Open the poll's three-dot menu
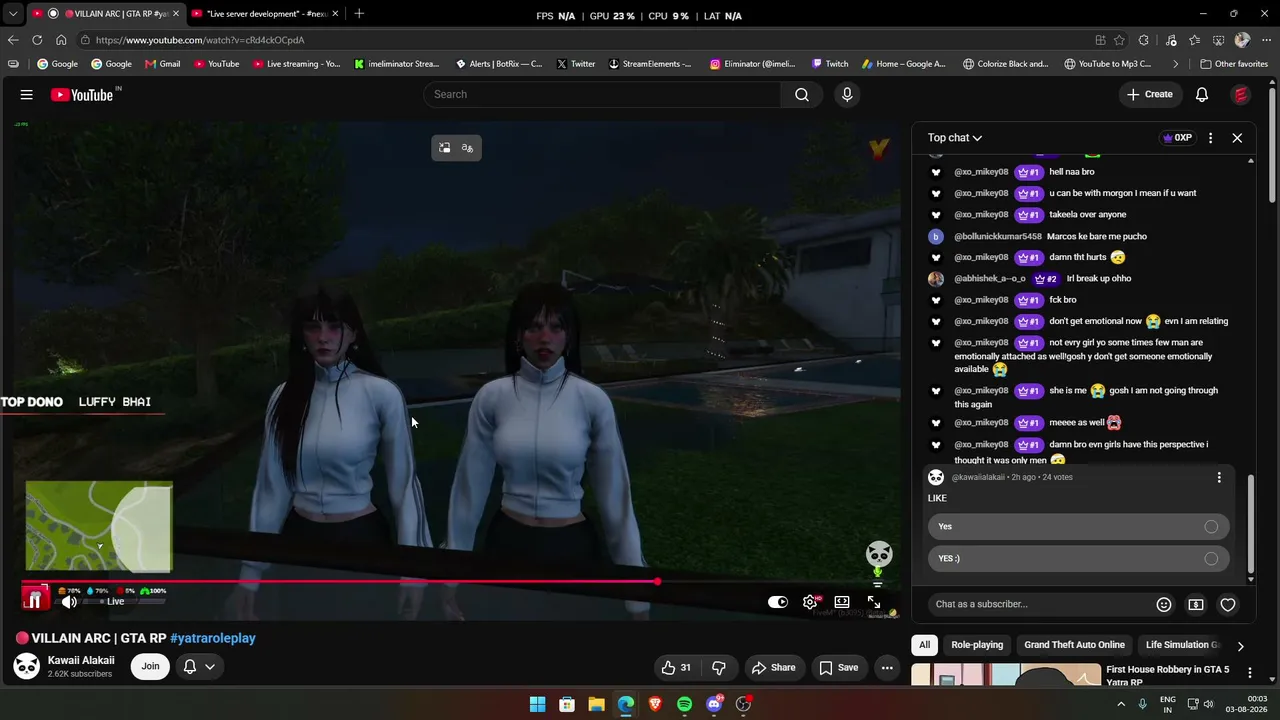This screenshot has width=1280, height=720. pos(1219,478)
